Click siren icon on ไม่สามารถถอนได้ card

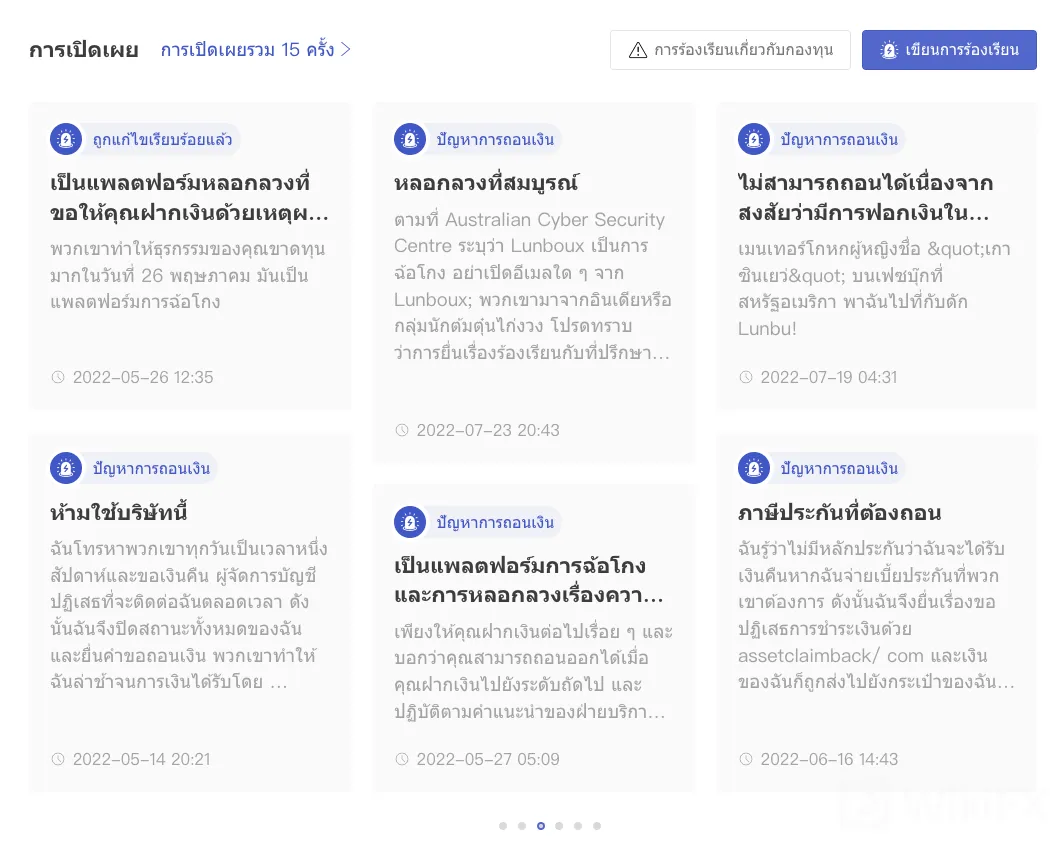[x=754, y=139]
